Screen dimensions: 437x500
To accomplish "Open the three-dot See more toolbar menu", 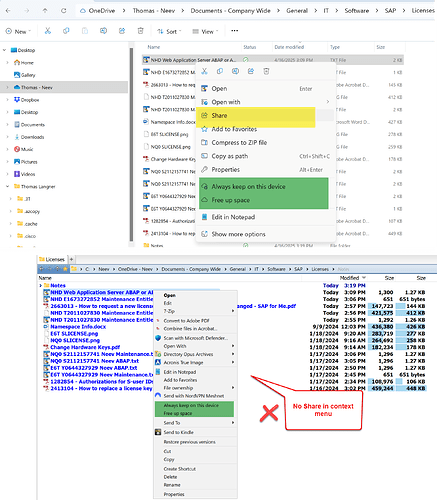I will 235,31.
